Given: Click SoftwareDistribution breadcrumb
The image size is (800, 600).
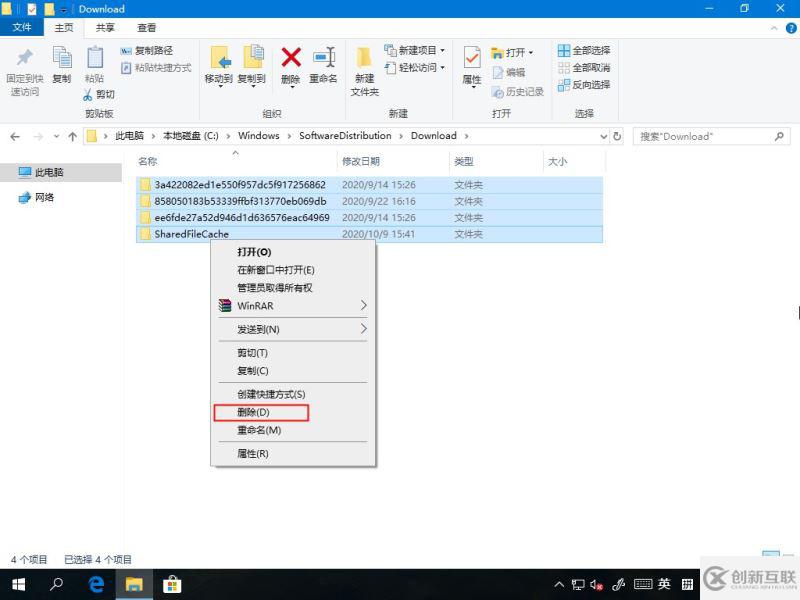Looking at the screenshot, I should click(x=345, y=136).
